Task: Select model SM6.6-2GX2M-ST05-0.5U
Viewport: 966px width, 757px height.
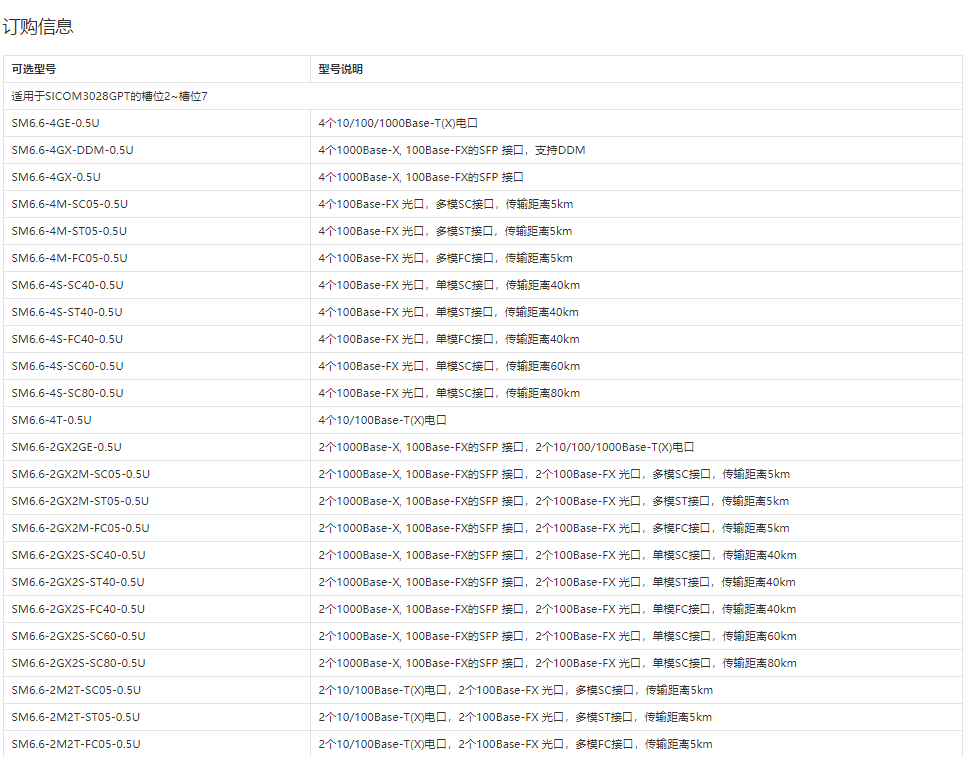Action: 80,502
